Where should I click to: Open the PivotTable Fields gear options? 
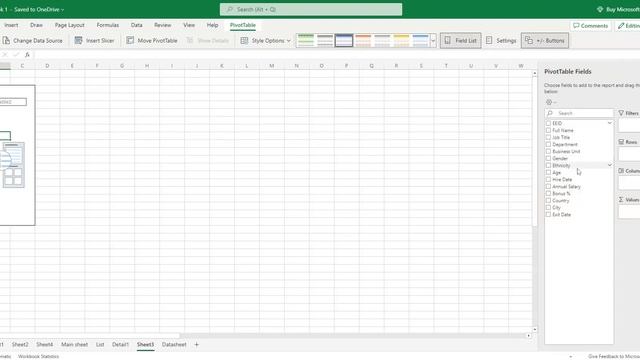tap(551, 102)
